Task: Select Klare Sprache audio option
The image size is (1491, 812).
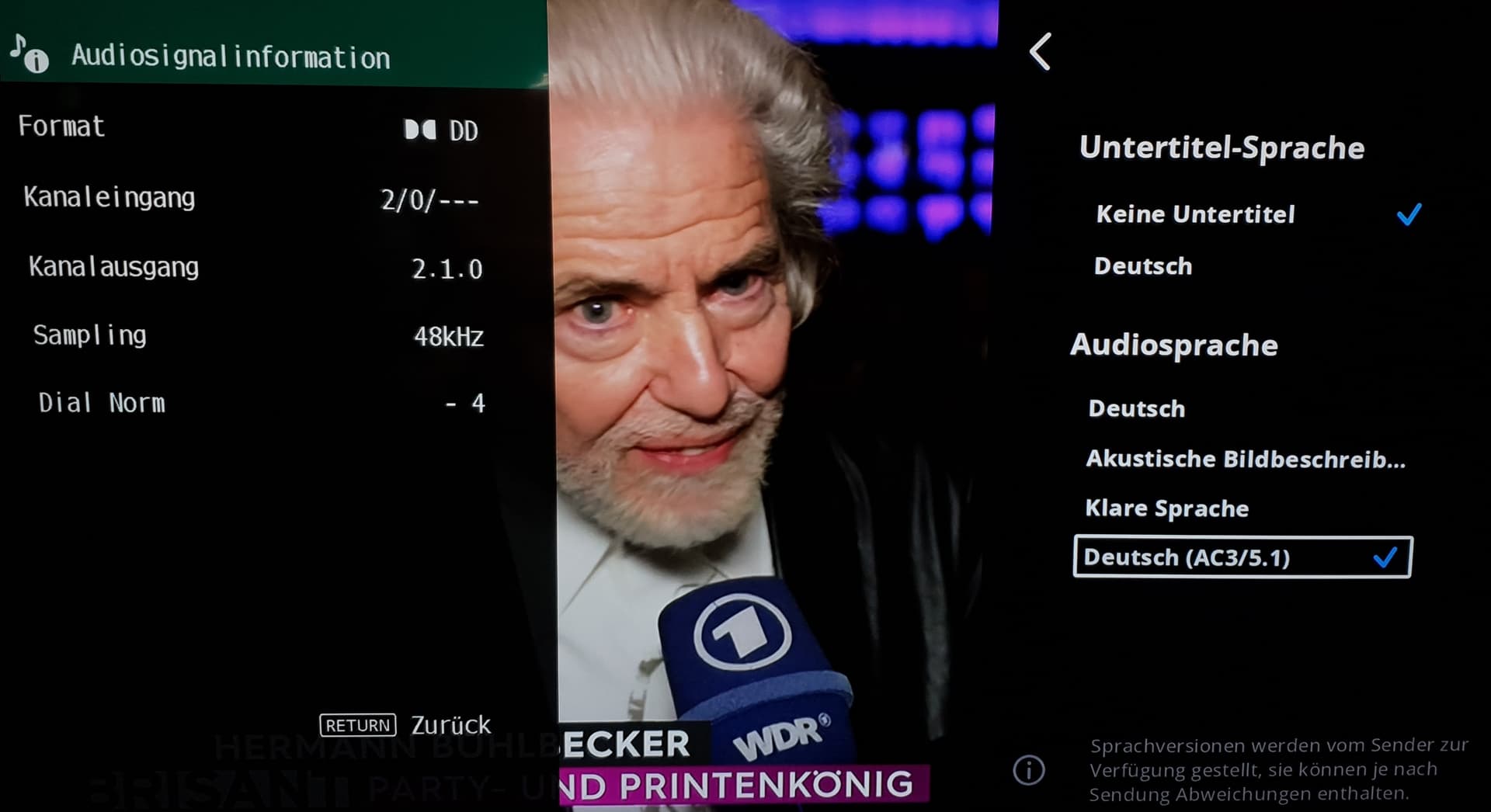Action: (x=1166, y=508)
